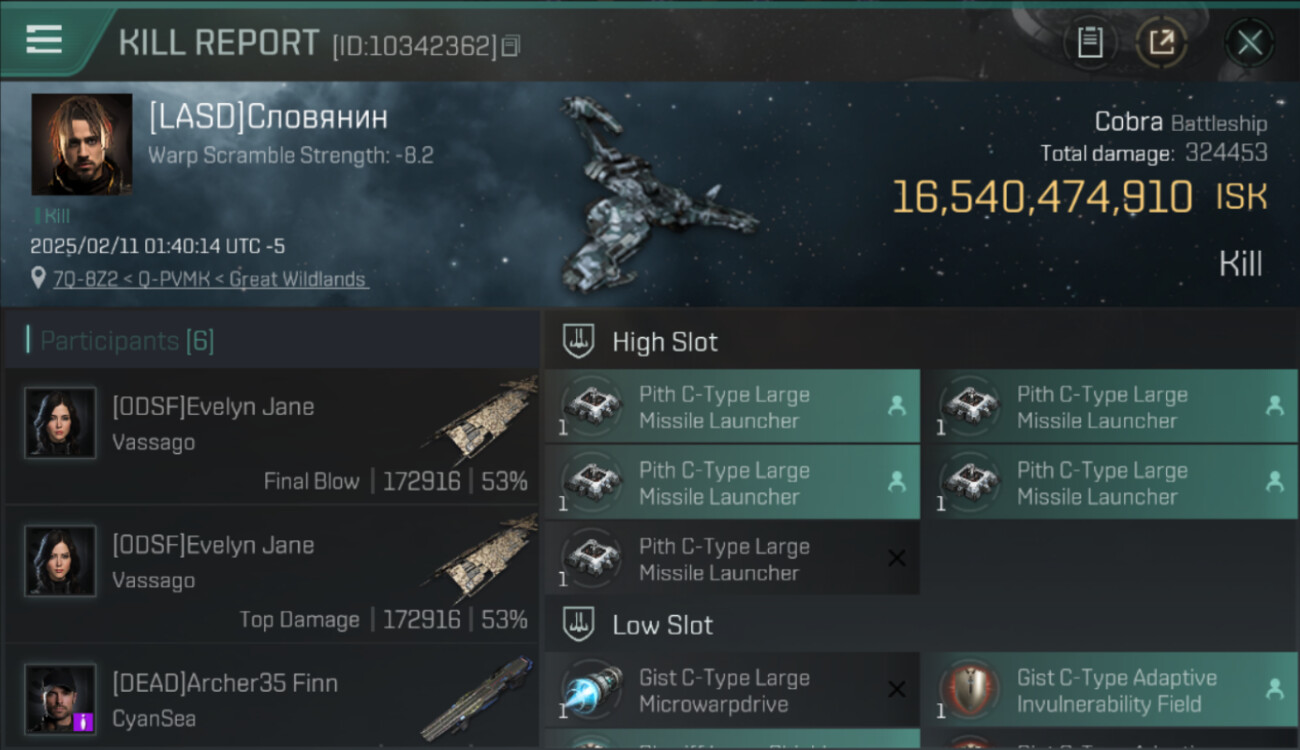
Task: Copy the kill report ID icon
Action: coord(511,46)
